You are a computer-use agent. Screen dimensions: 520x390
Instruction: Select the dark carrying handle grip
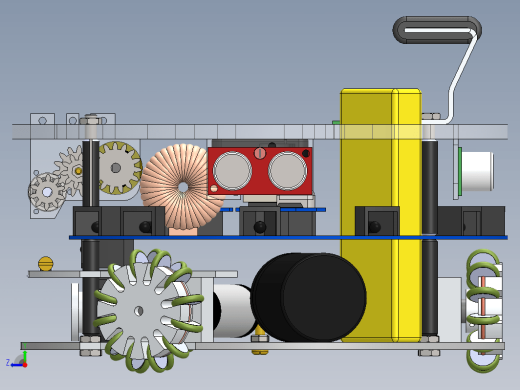pos(437,30)
